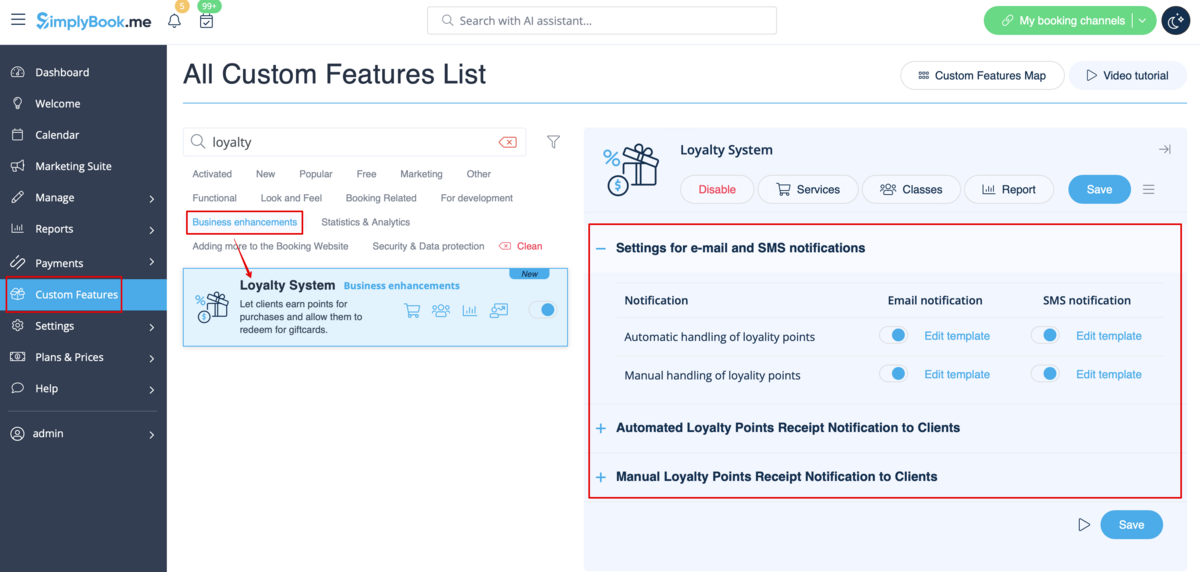Select the Business enhancements filter tab
Viewport: 1200px width, 572px height.
[x=245, y=222]
